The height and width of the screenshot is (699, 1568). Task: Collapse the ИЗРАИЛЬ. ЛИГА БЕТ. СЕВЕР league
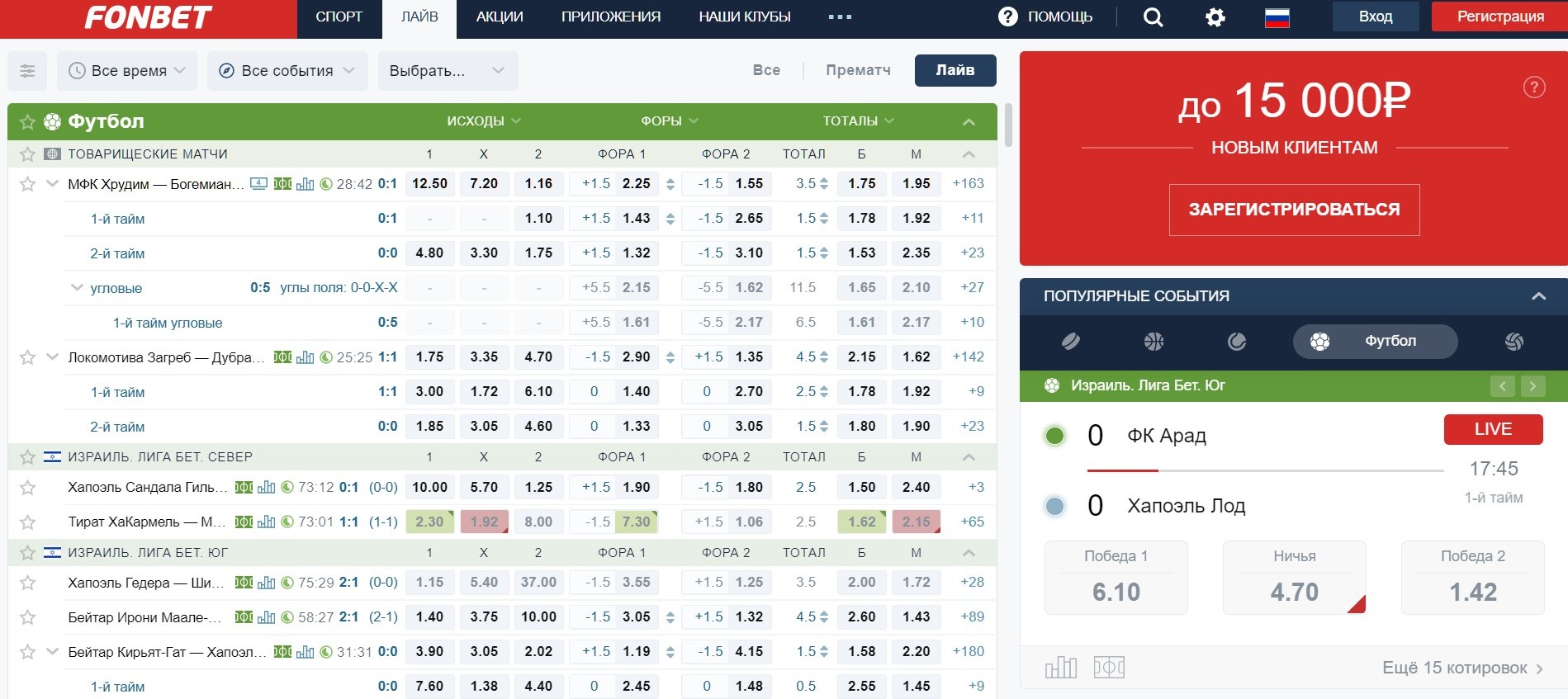pos(969,456)
